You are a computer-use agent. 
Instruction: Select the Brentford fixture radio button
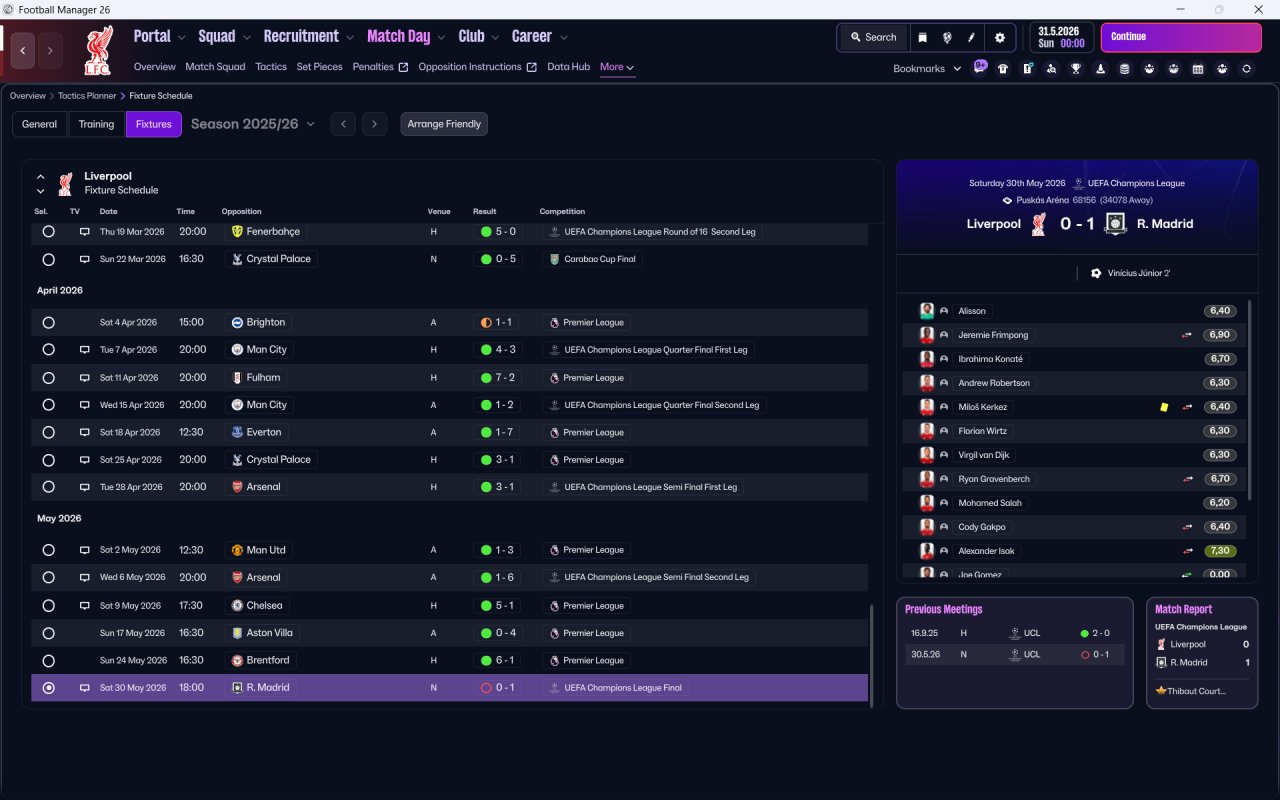48,660
